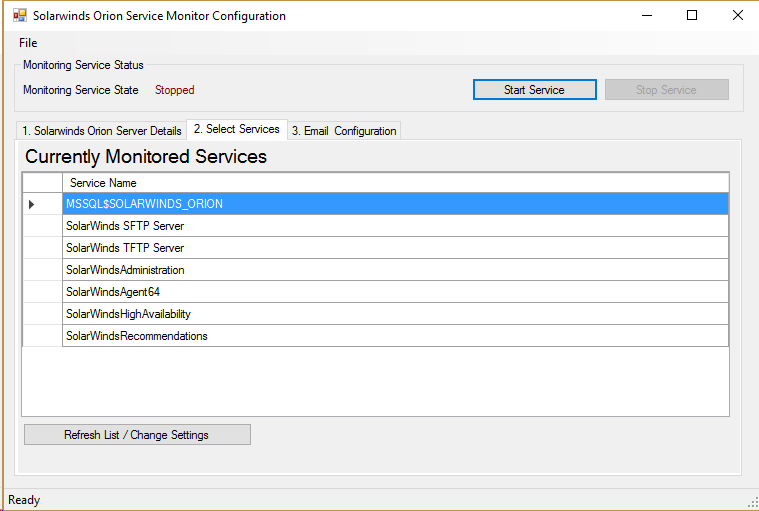759x511 pixels.
Task: Select the SolarWinds SFTP Server row
Action: [x=395, y=226]
